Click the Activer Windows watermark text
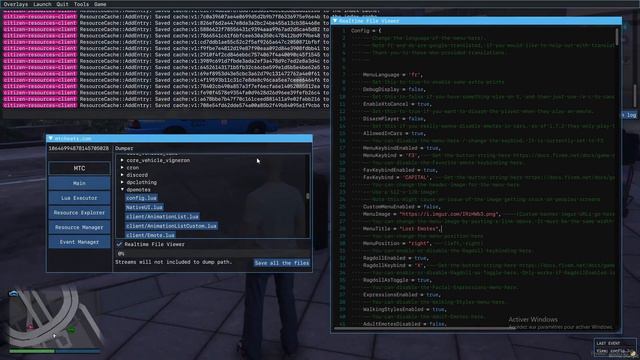The height and width of the screenshot is (360, 640). click(x=533, y=320)
